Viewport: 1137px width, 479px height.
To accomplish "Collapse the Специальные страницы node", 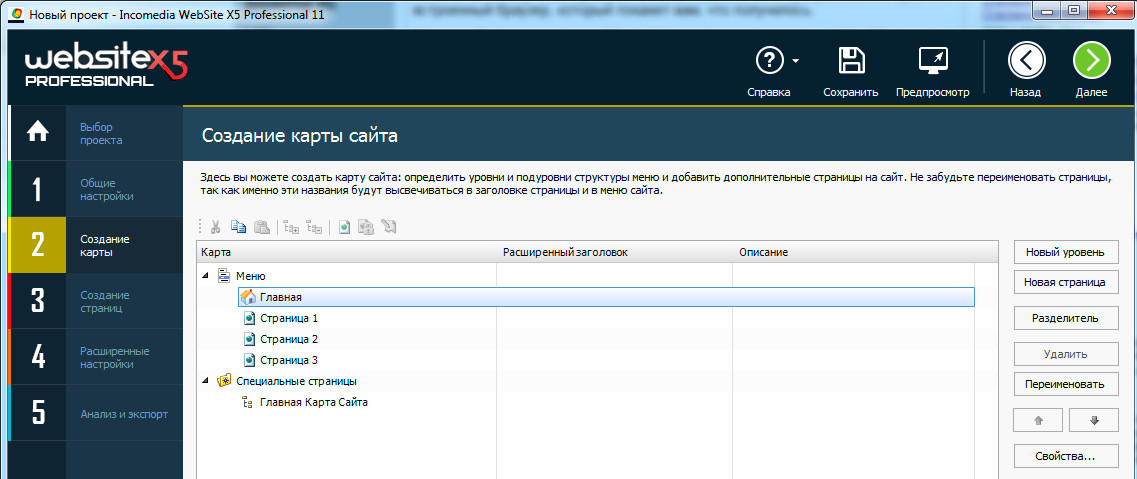I will point(206,380).
